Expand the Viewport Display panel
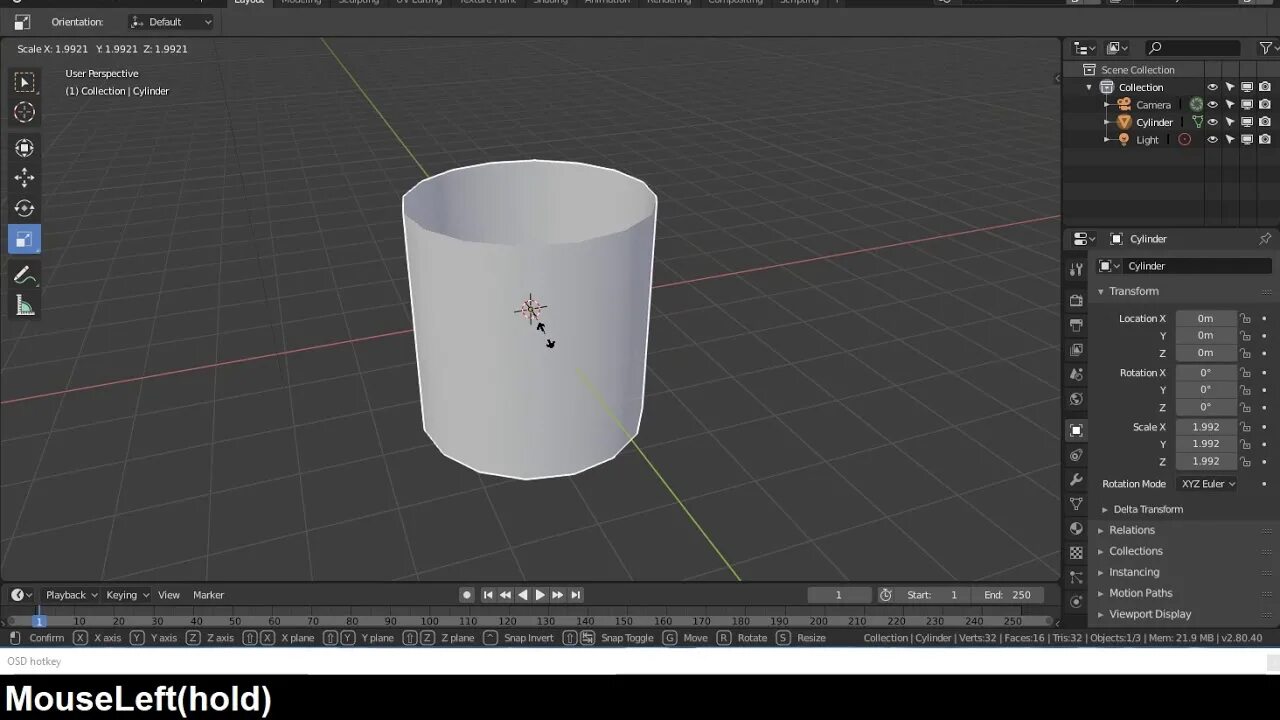This screenshot has height=720, width=1280. [1150, 614]
